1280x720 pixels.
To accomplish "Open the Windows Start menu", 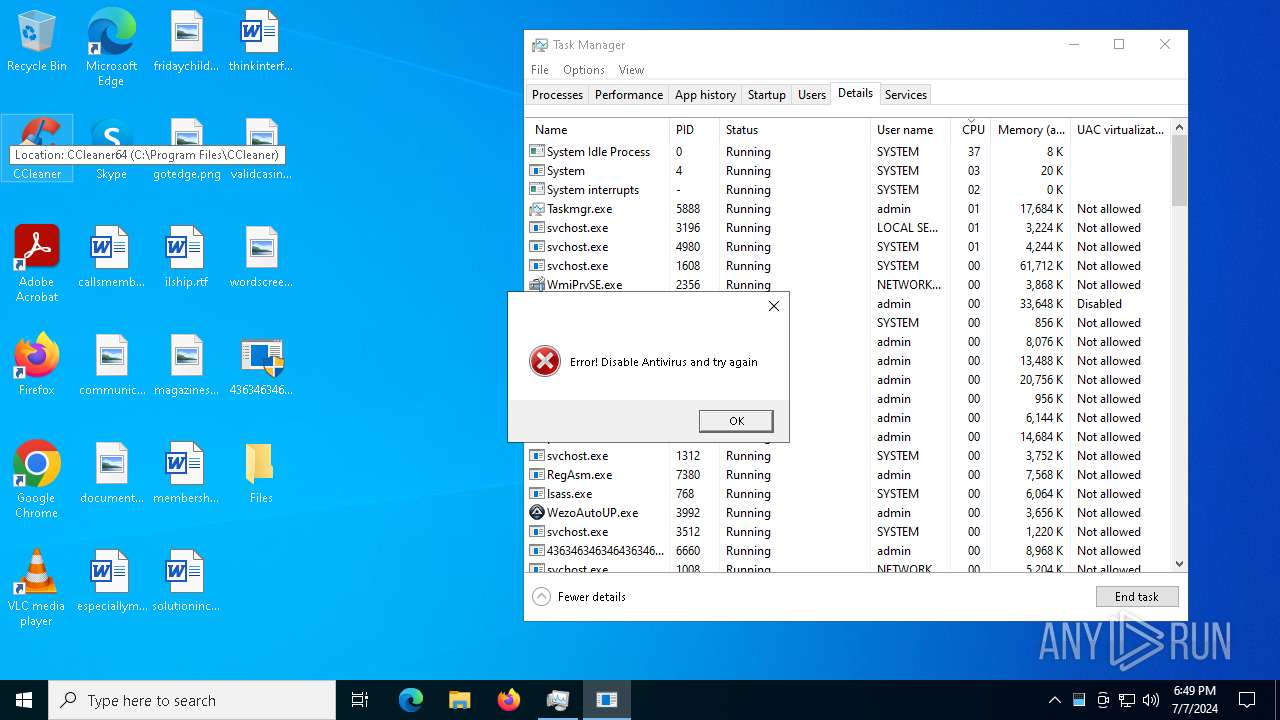I will [24, 700].
